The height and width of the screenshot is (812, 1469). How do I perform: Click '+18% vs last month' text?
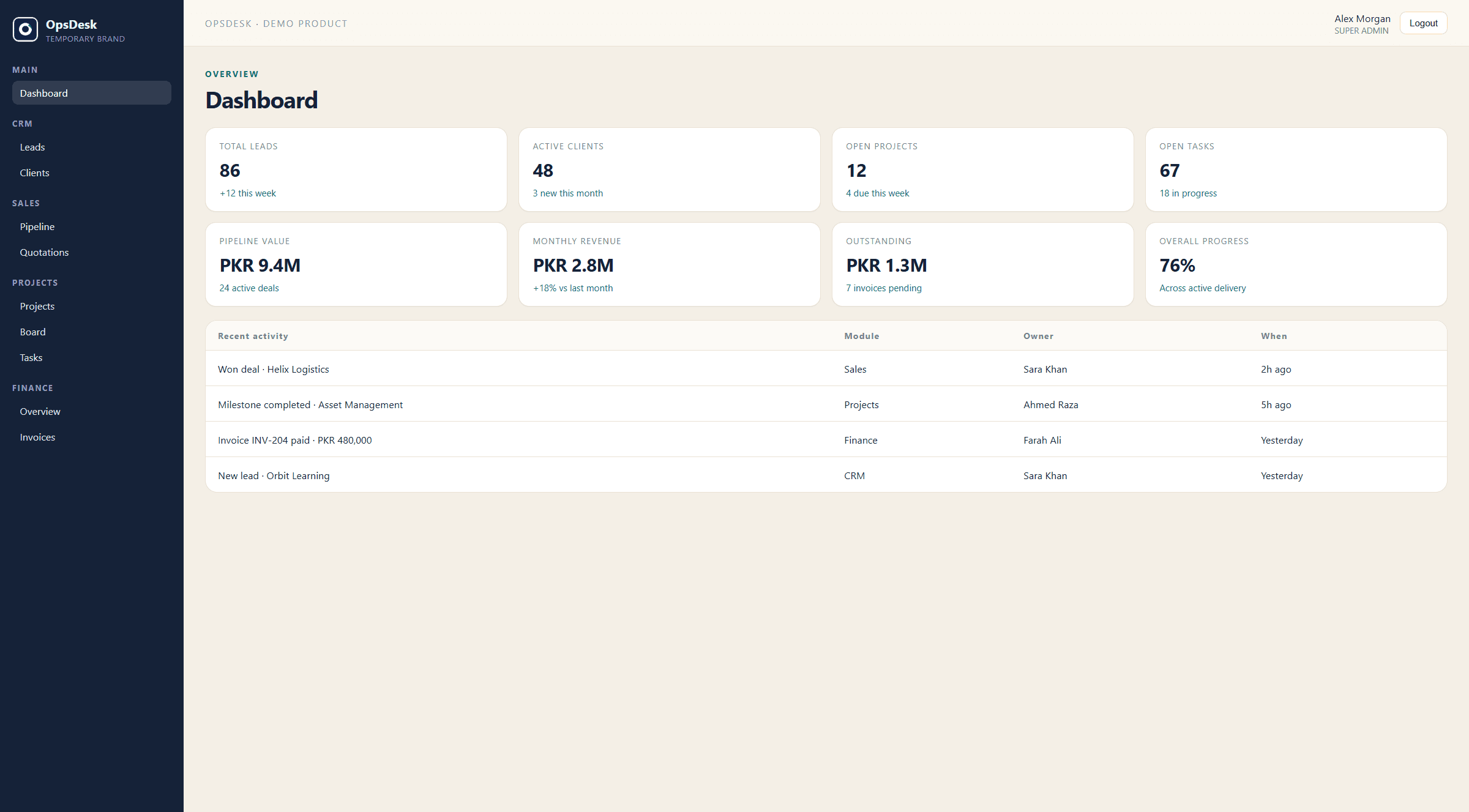[573, 288]
